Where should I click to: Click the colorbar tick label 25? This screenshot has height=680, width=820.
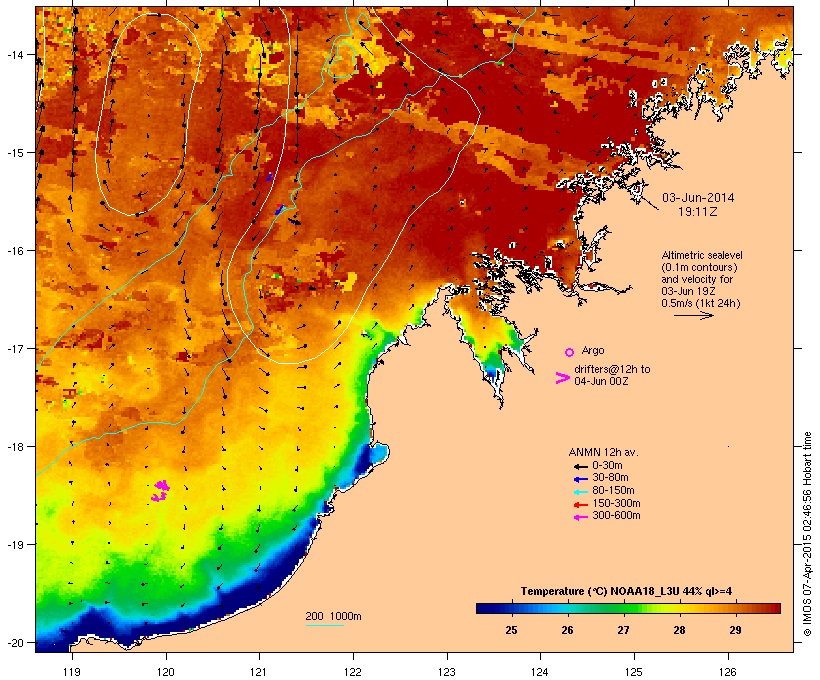[x=511, y=630]
